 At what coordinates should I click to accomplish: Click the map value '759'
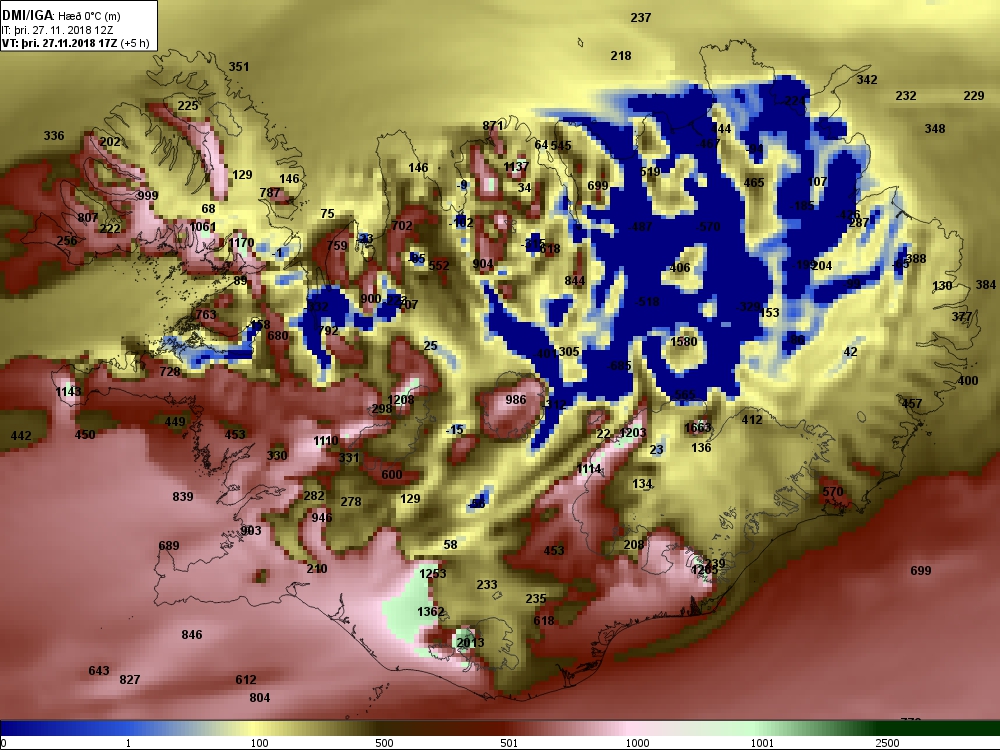(337, 246)
